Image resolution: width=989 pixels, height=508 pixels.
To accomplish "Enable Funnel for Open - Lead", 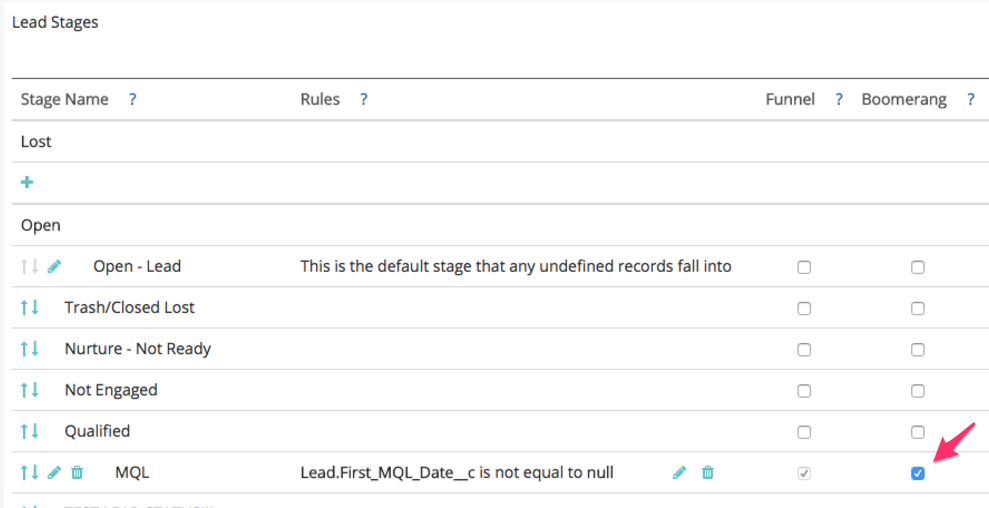I will 804,268.
